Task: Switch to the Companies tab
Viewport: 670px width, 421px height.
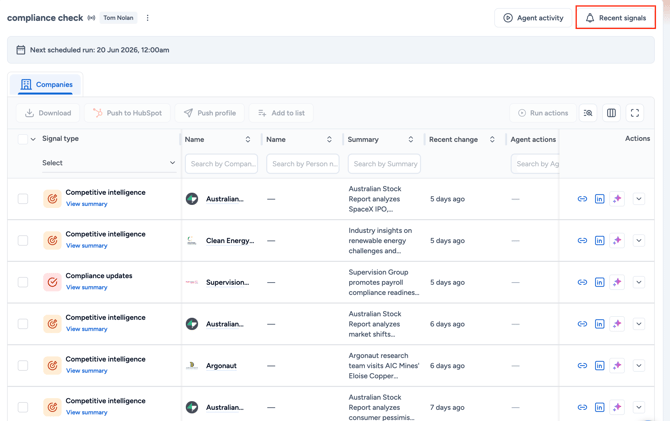Action: pos(46,84)
